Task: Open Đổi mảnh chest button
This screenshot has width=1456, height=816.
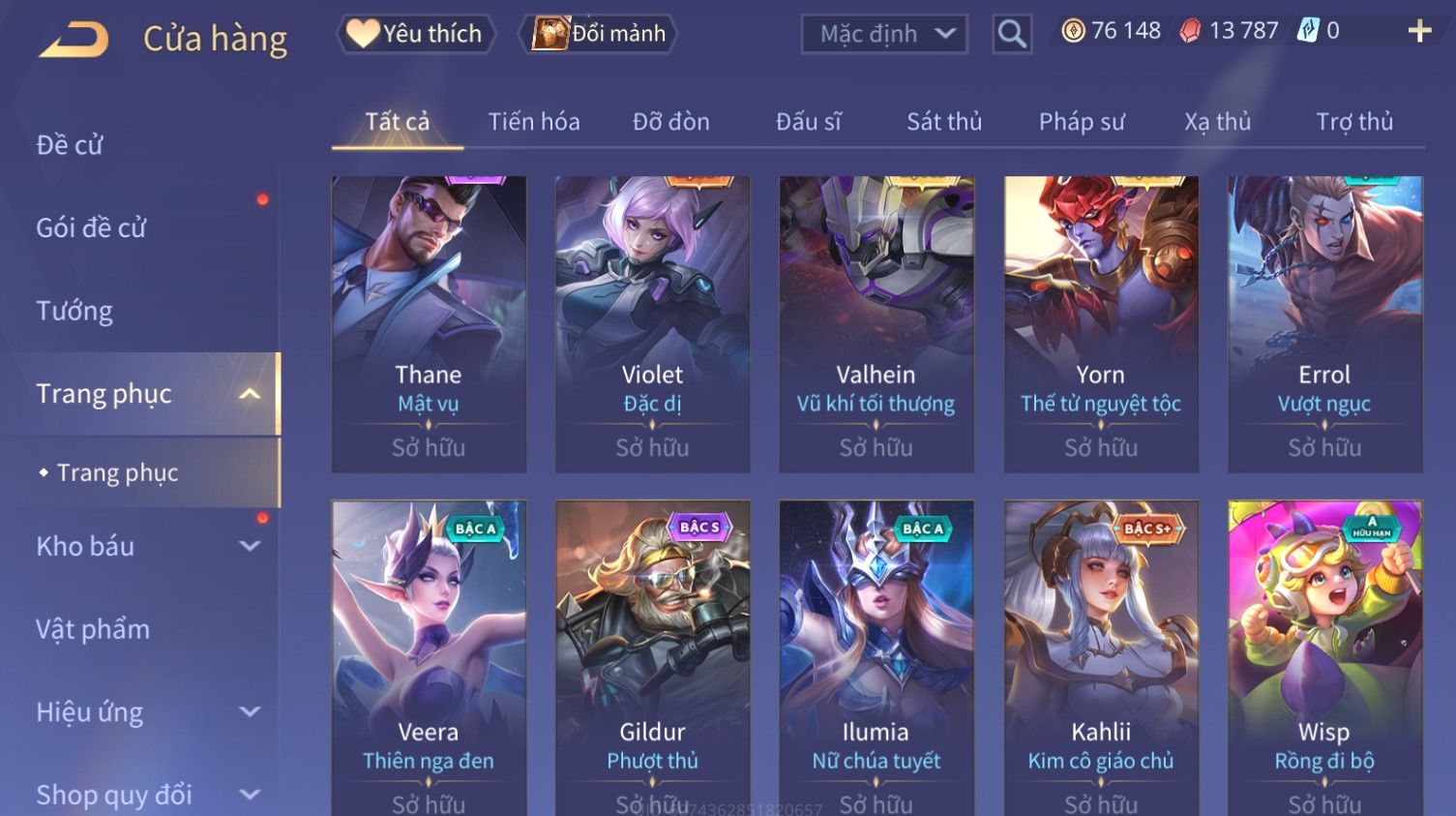Action: point(598,34)
